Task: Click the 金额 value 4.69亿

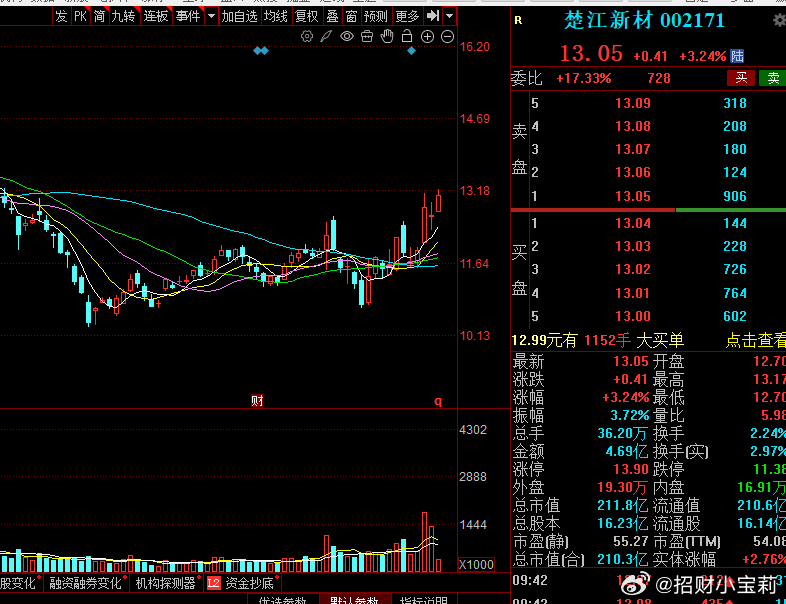Action: (627, 451)
